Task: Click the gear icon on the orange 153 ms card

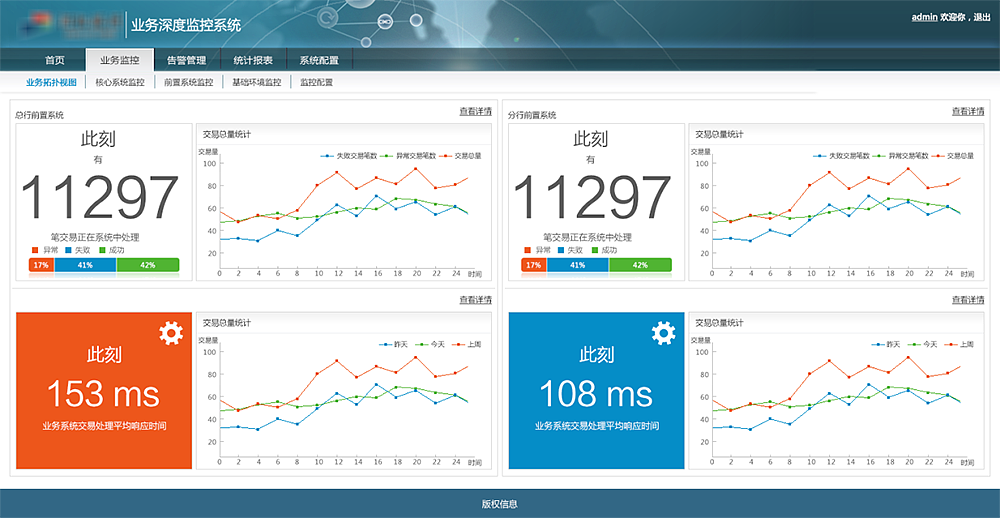Action: coord(171,333)
